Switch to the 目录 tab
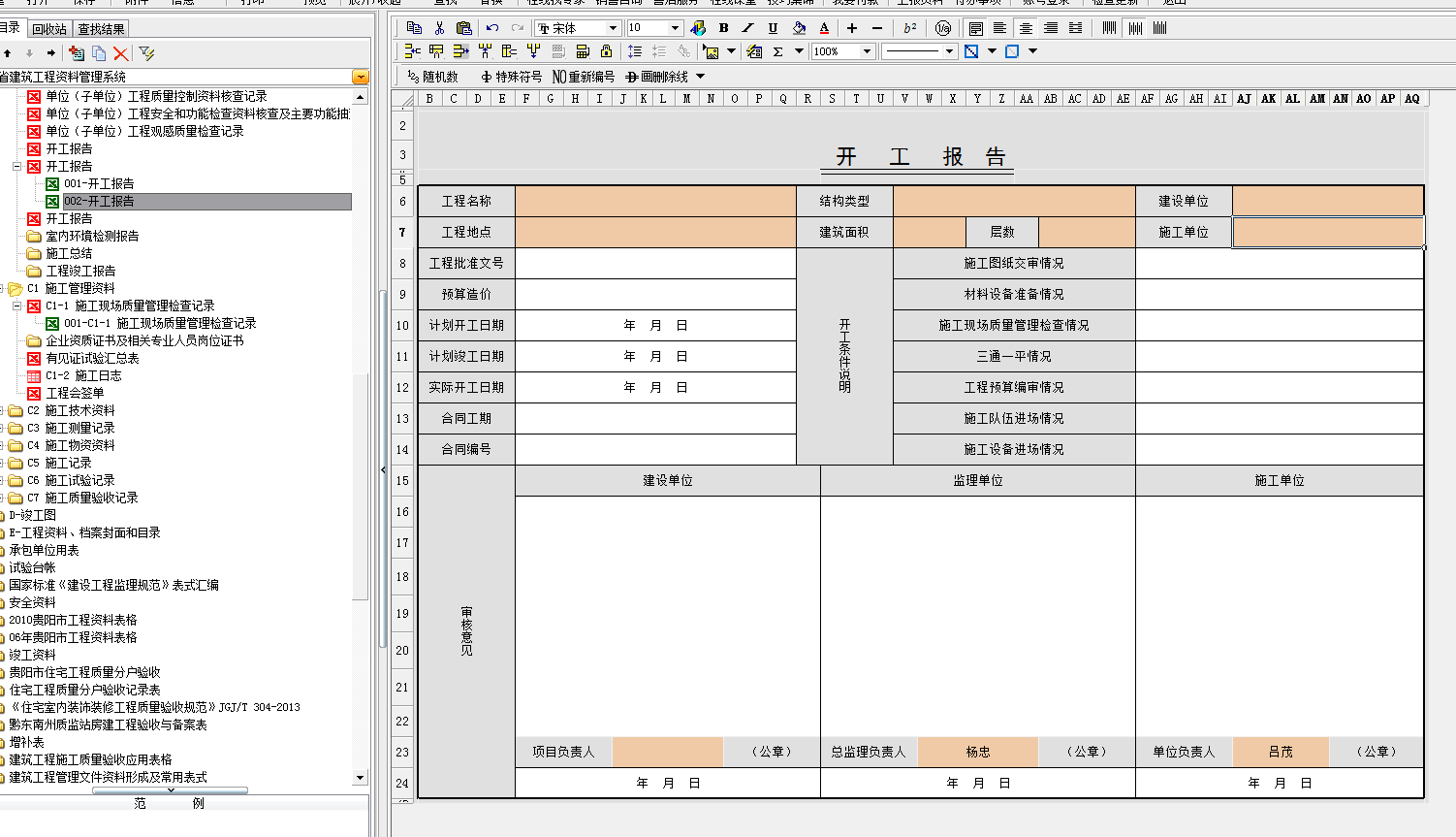Image resolution: width=1456 pixels, height=837 pixels. click(x=11, y=27)
